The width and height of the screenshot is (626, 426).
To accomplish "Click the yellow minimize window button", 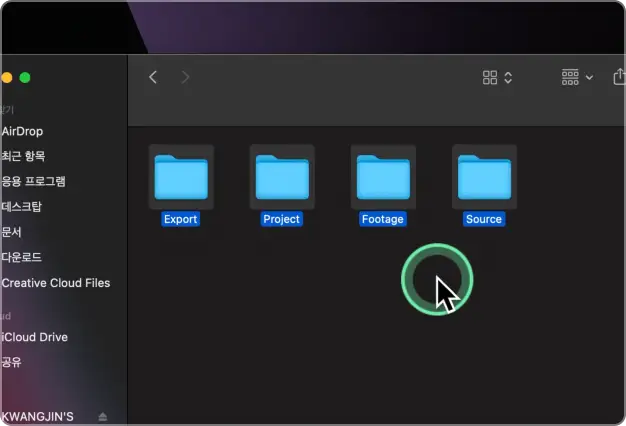I will pyautogui.click(x=6, y=77).
